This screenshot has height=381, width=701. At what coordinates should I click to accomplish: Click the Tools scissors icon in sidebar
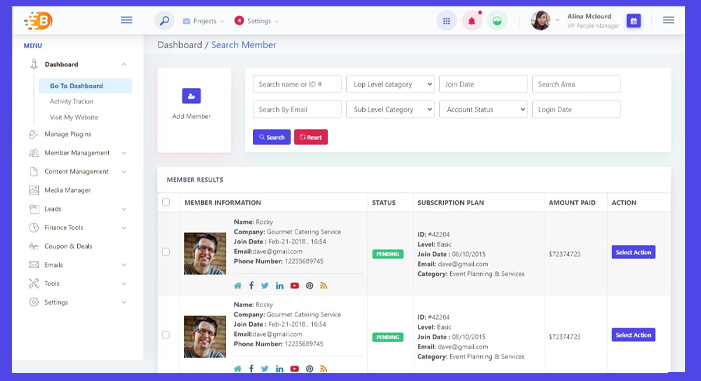click(x=34, y=284)
